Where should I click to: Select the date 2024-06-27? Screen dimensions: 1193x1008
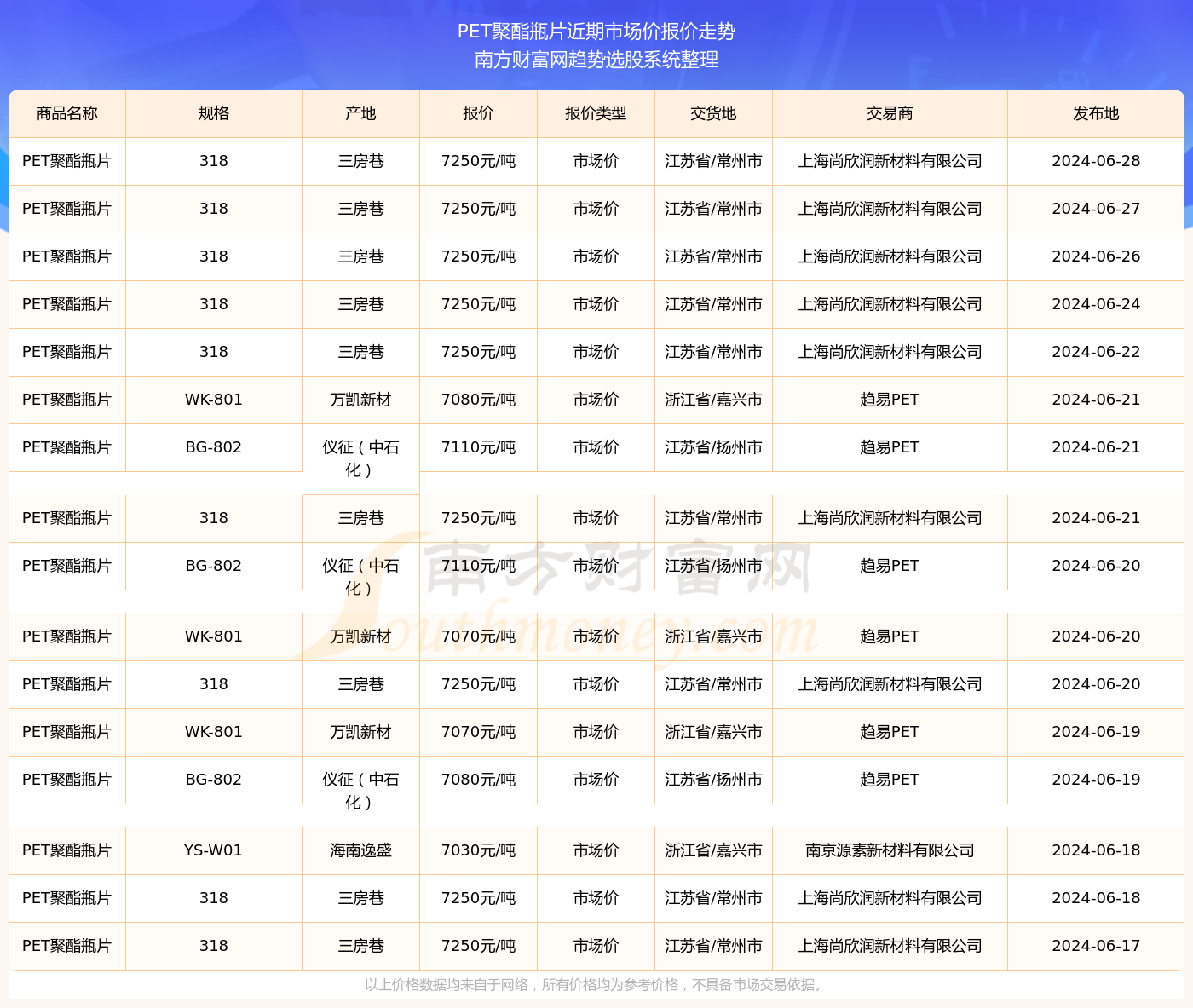[x=1096, y=209]
